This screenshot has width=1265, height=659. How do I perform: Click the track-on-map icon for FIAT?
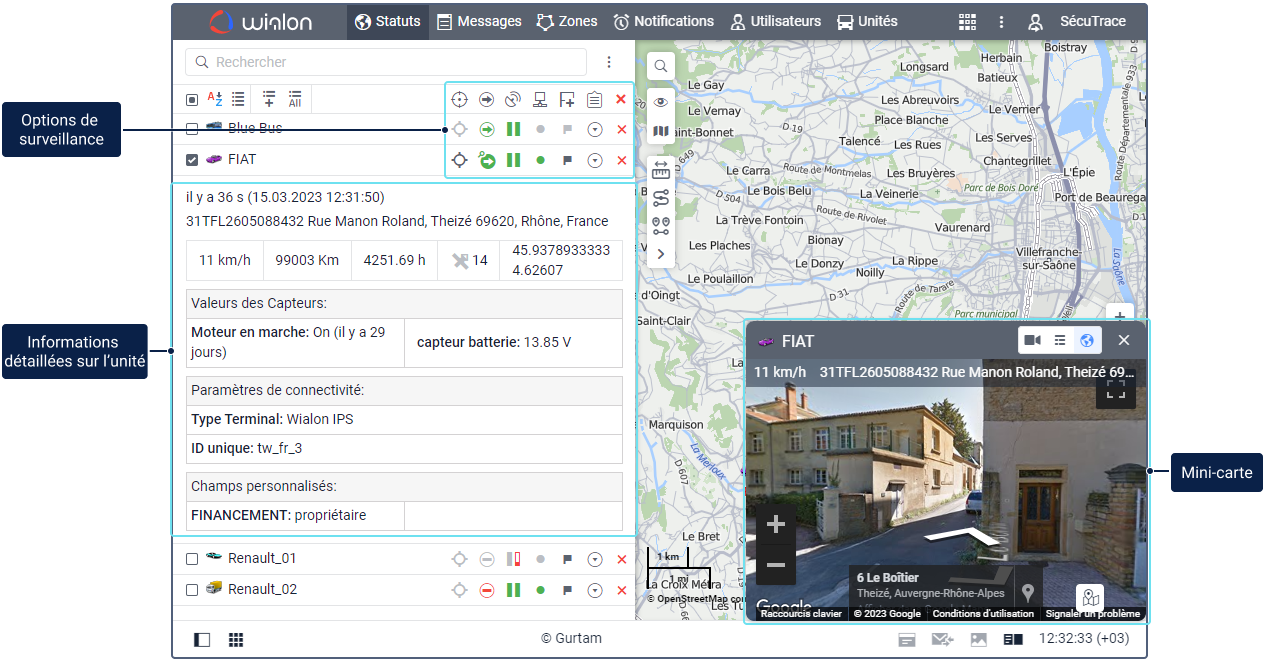pos(459,160)
